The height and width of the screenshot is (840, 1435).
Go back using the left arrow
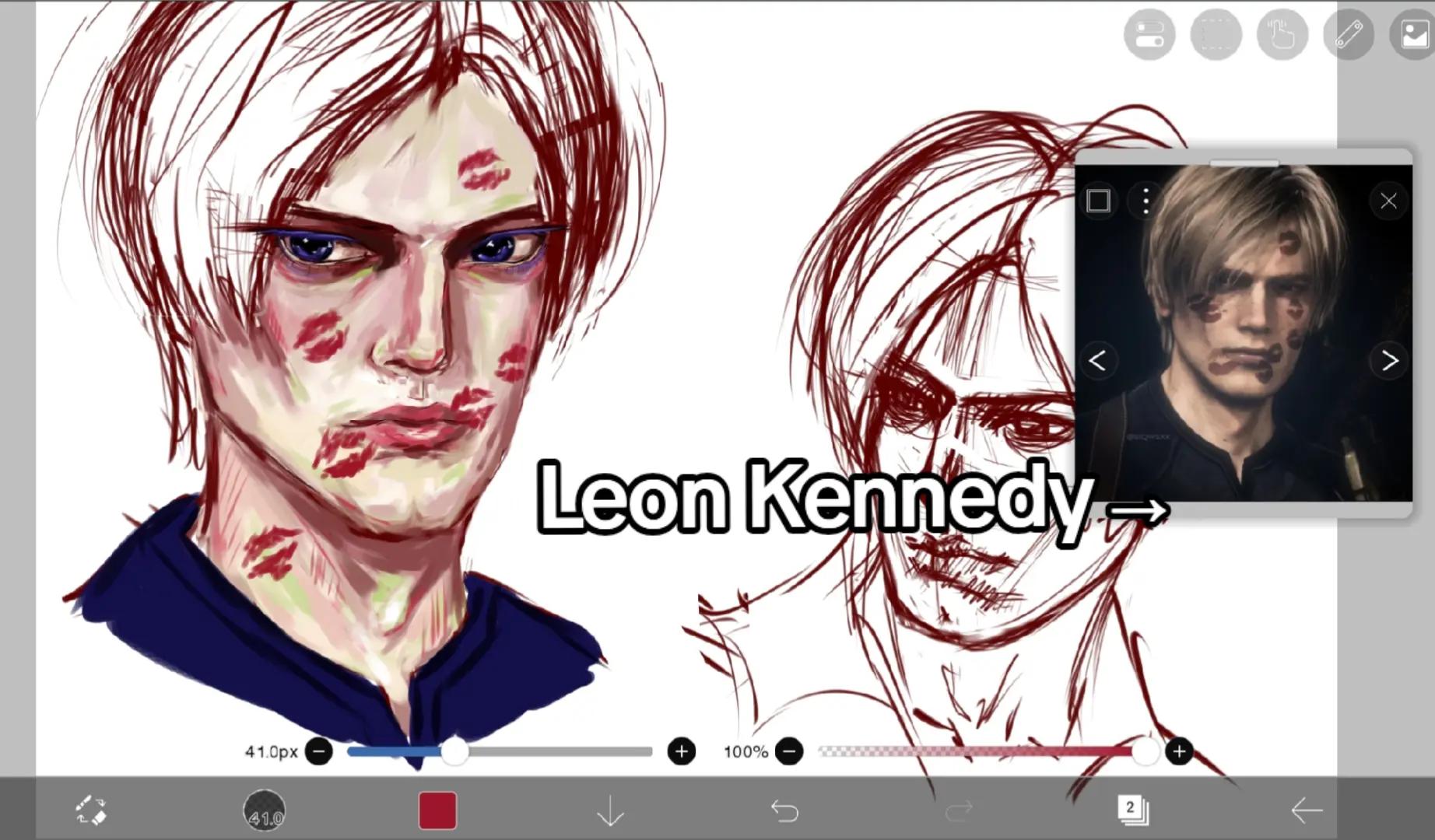tap(1307, 810)
